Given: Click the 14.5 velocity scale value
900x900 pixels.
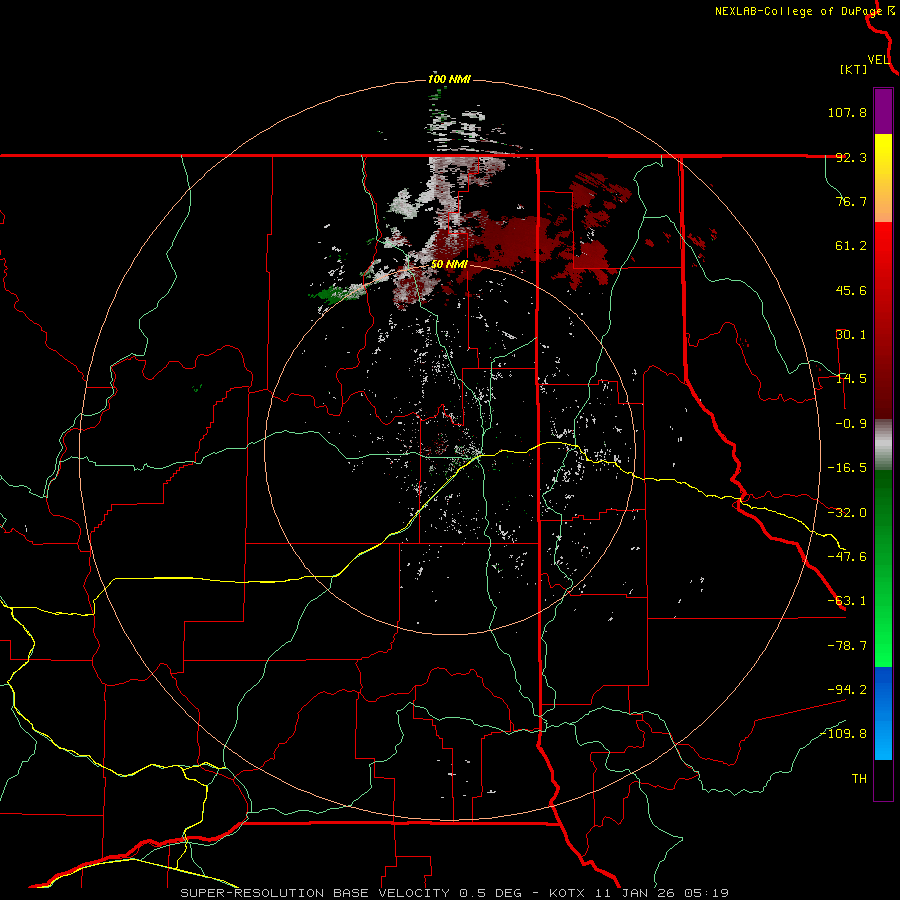Looking at the screenshot, I should (851, 379).
